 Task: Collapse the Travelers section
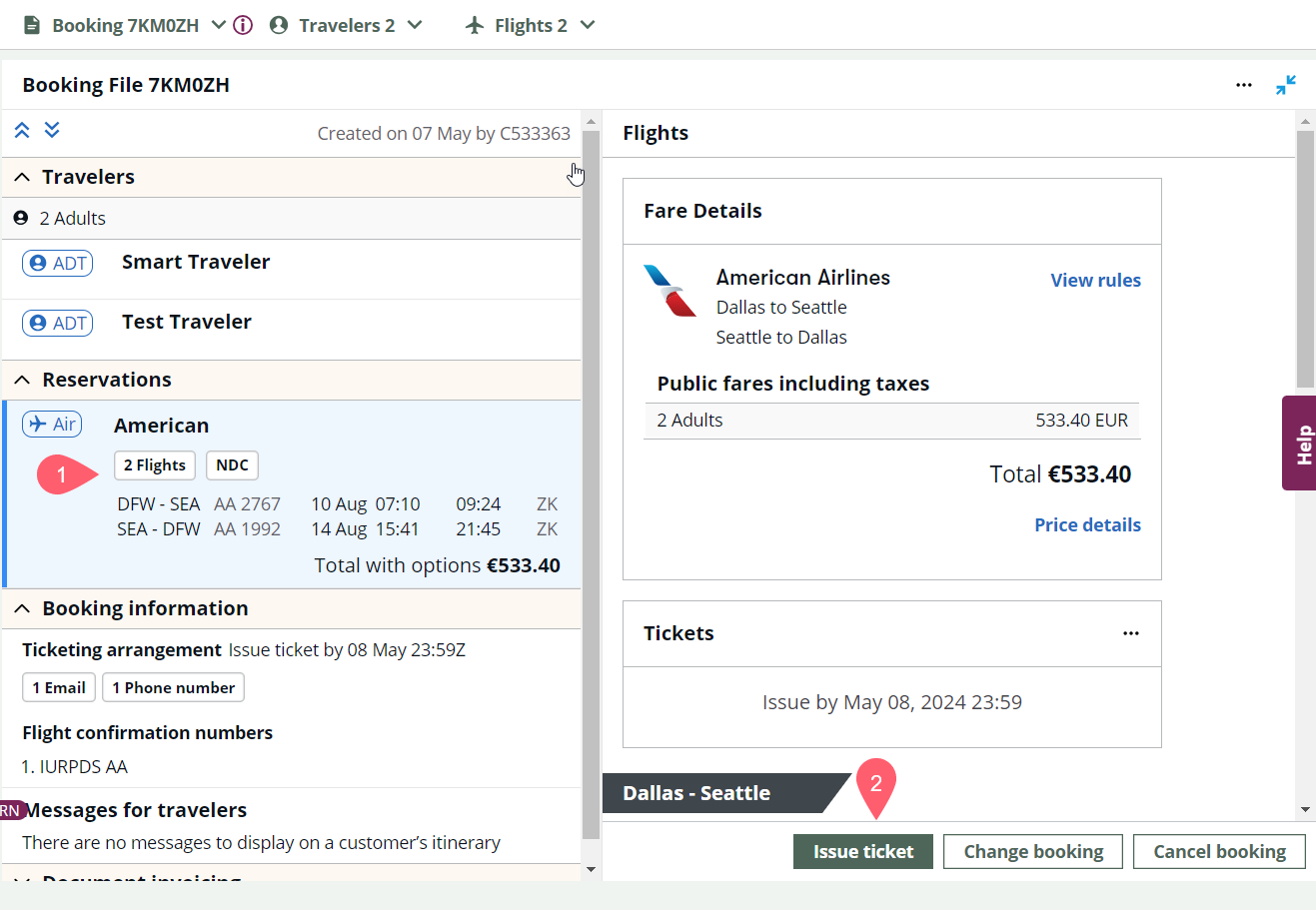point(22,177)
